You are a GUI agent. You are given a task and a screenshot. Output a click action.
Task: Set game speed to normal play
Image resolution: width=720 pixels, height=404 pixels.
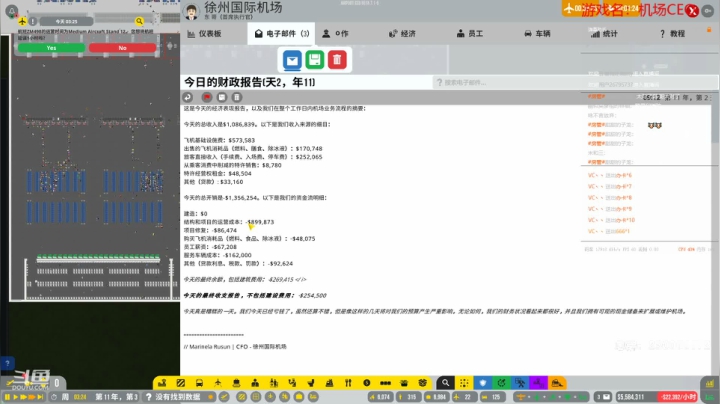[15, 397]
